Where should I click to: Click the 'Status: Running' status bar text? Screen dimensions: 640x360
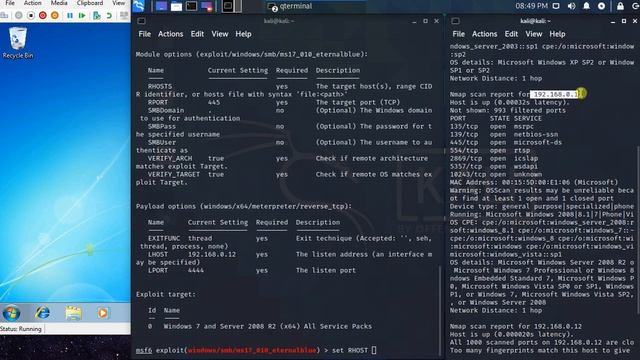pos(21,329)
